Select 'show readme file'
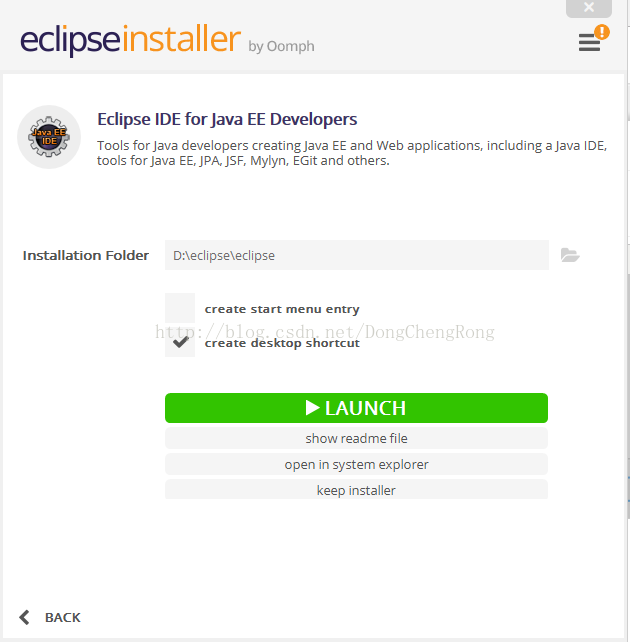This screenshot has height=642, width=630. pyautogui.click(x=356, y=438)
